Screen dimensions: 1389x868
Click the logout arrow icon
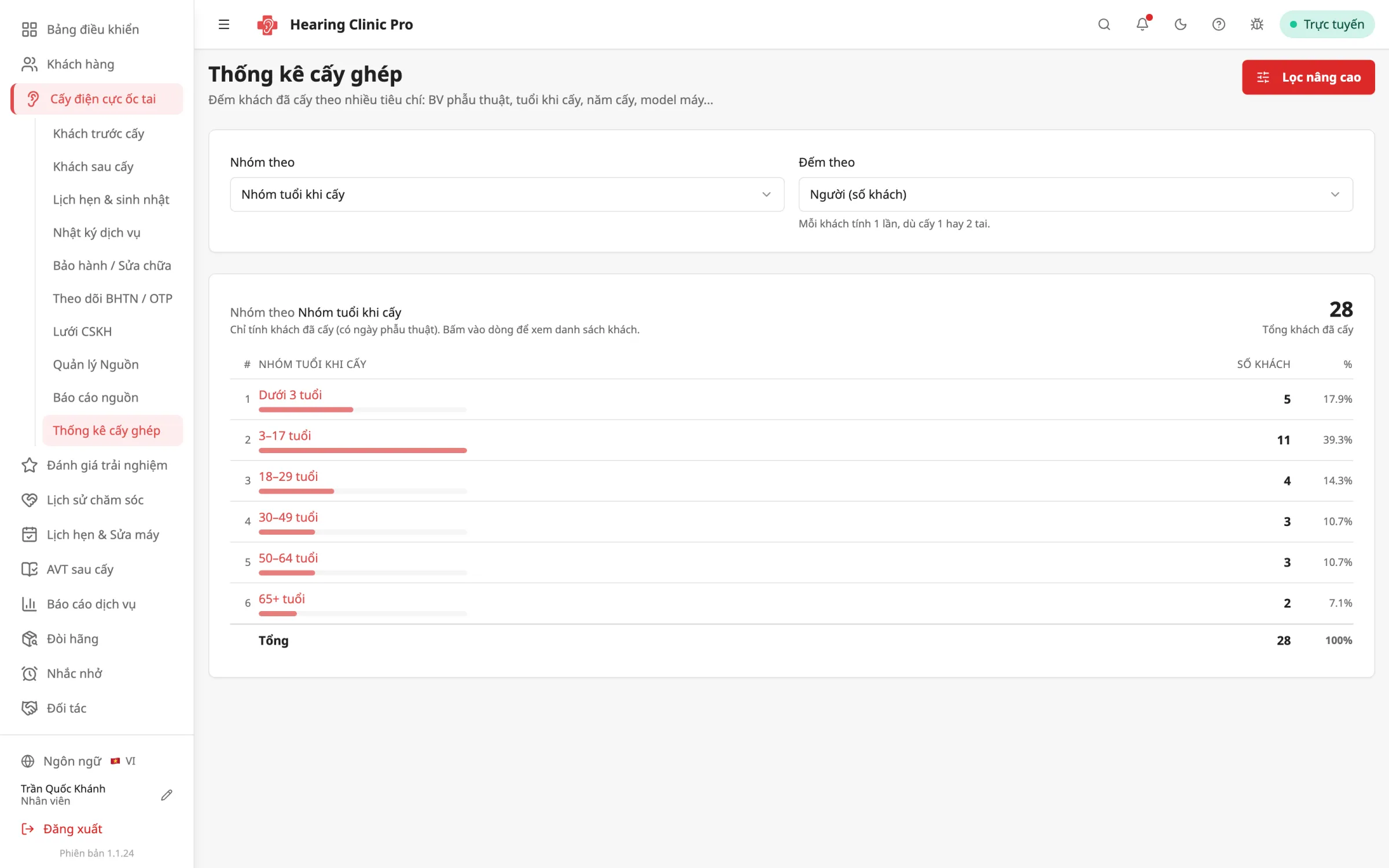28,829
